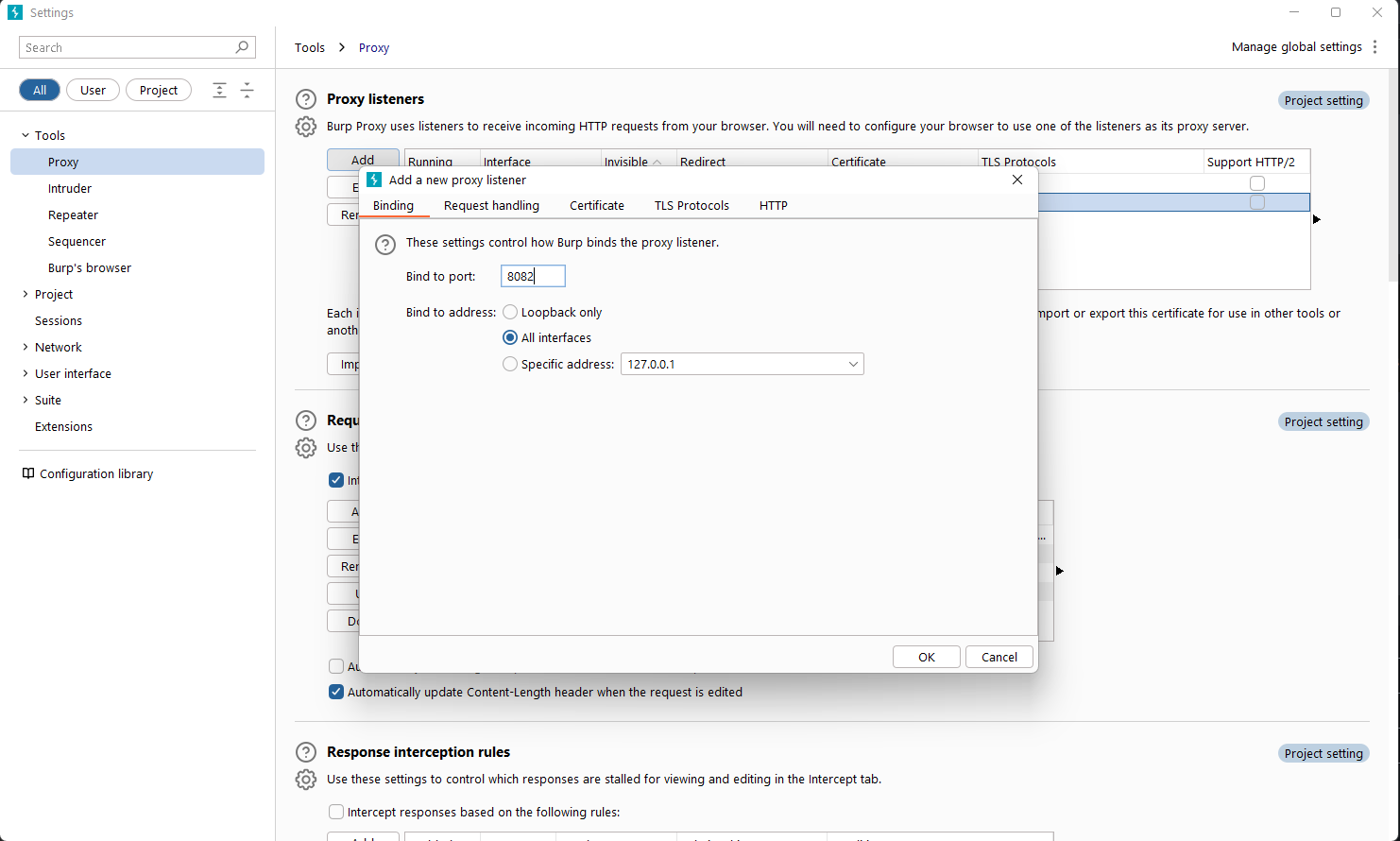Expand all settings sections icon
This screenshot has height=841, width=1400.
(x=219, y=91)
